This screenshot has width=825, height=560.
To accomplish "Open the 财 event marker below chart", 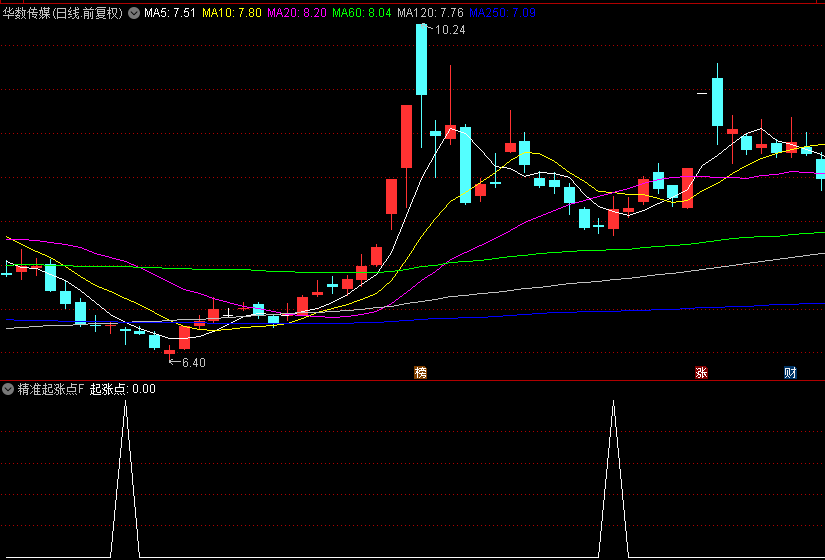I will coord(790,373).
